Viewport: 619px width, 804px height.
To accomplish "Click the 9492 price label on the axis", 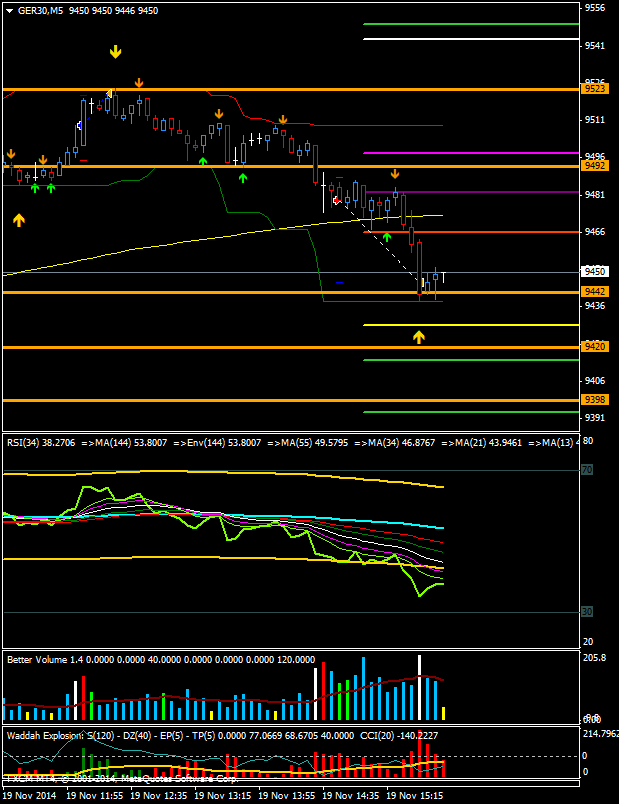I will click(x=596, y=165).
